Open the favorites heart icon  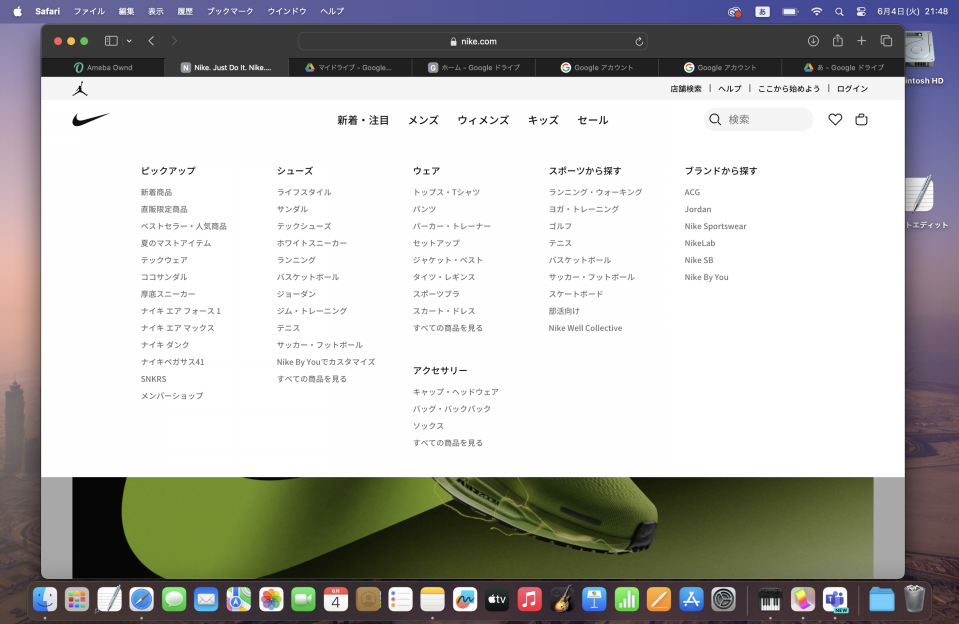tap(835, 119)
